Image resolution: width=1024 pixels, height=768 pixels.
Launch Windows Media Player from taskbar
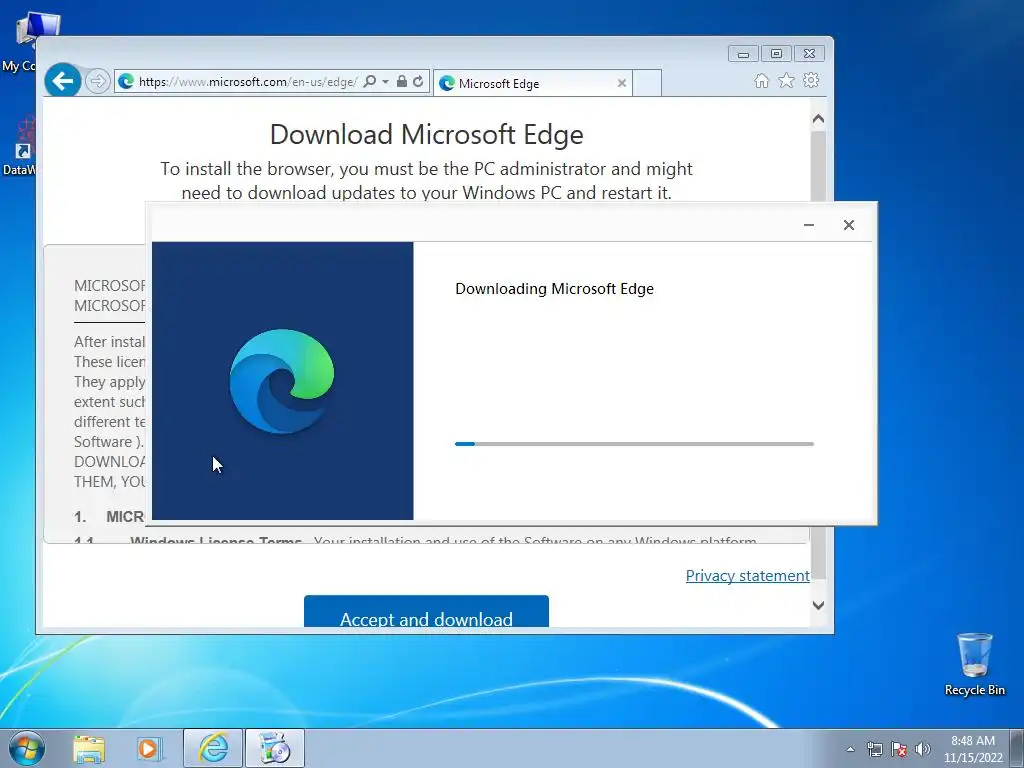pyautogui.click(x=148, y=749)
